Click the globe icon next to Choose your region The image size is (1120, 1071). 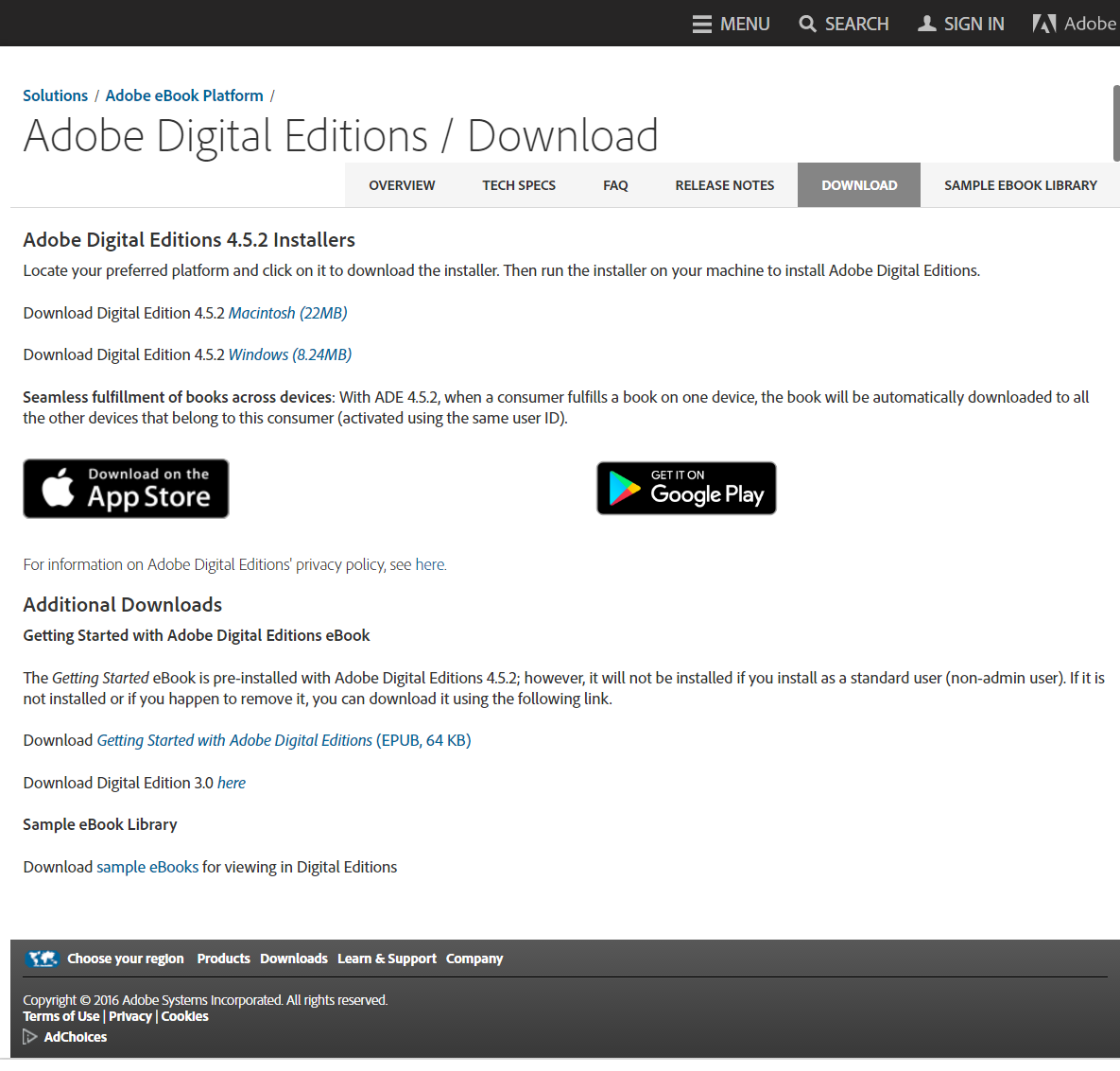click(42, 958)
